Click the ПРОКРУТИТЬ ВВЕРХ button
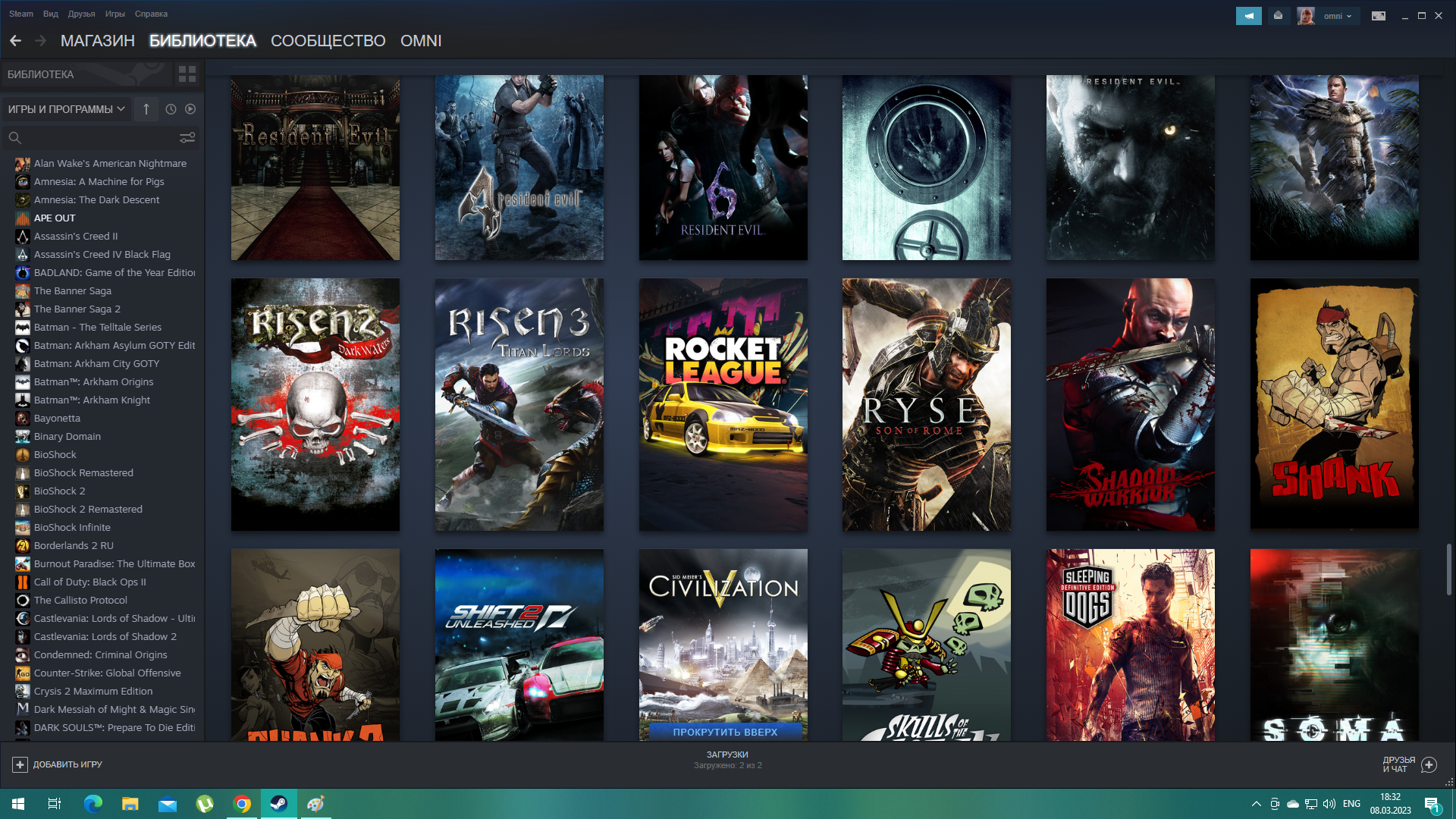The image size is (1456, 819). click(x=725, y=732)
